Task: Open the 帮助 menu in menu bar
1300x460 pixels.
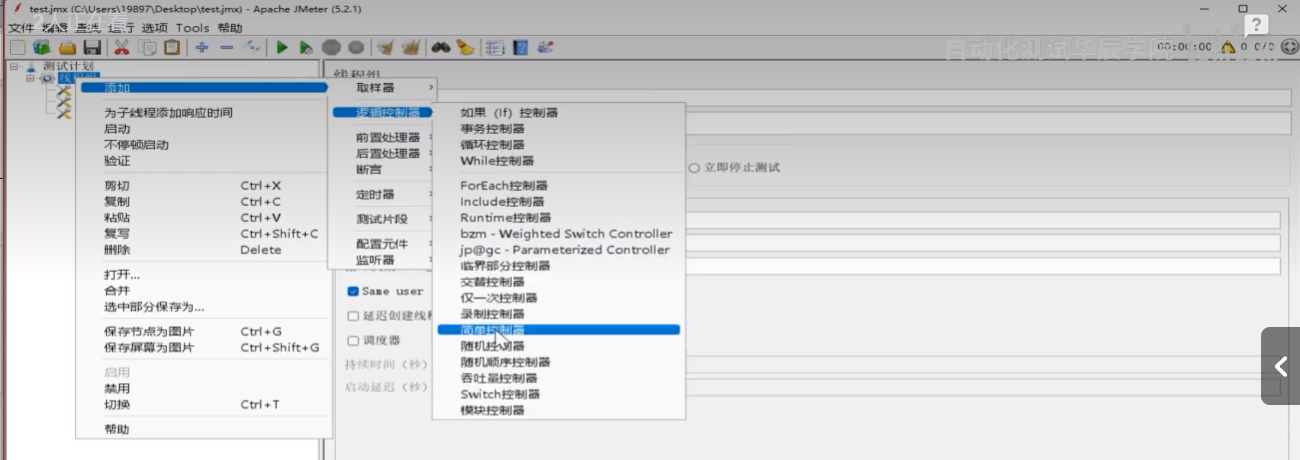Action: click(230, 28)
